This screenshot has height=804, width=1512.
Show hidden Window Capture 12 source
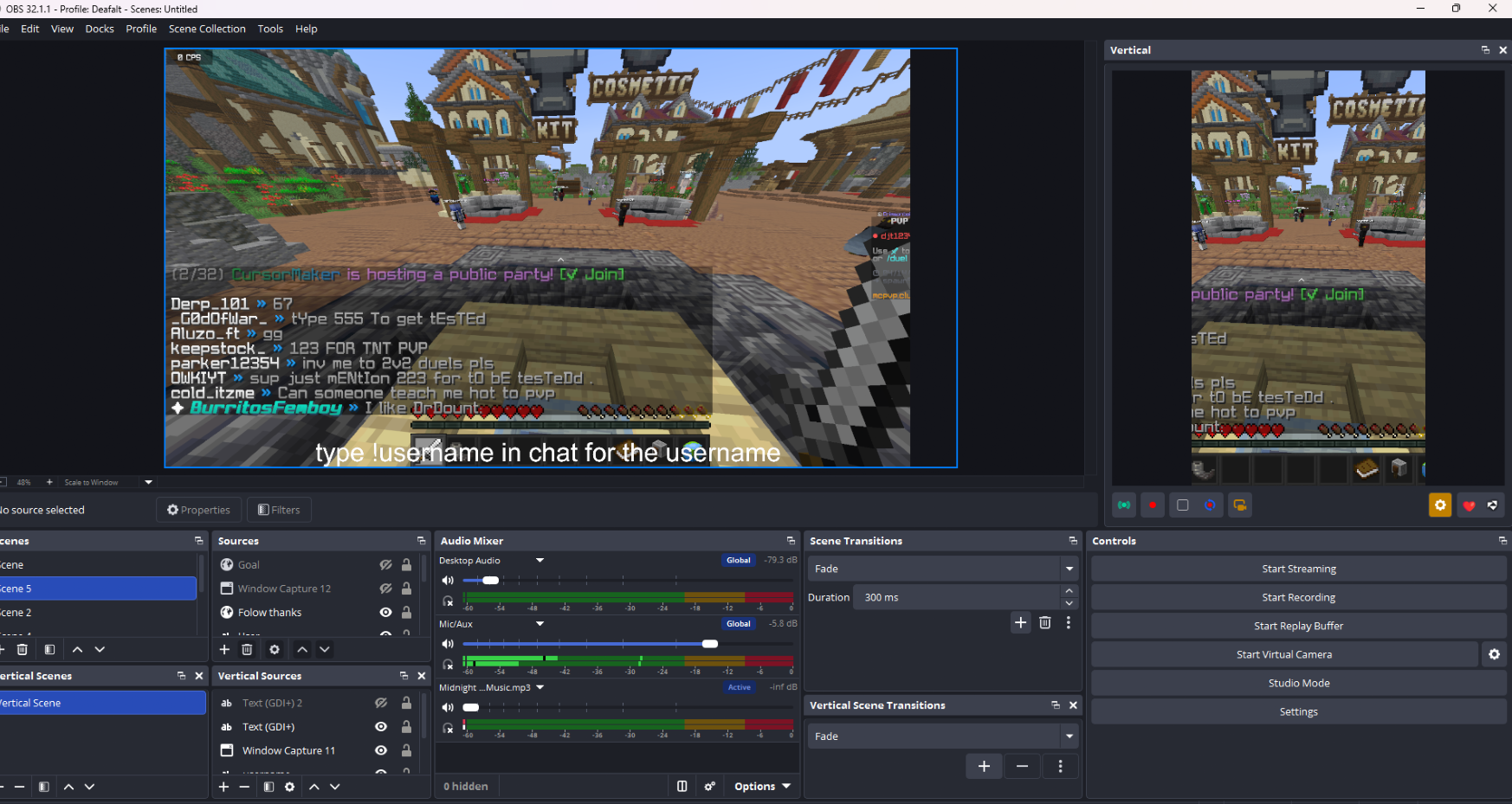(x=385, y=589)
